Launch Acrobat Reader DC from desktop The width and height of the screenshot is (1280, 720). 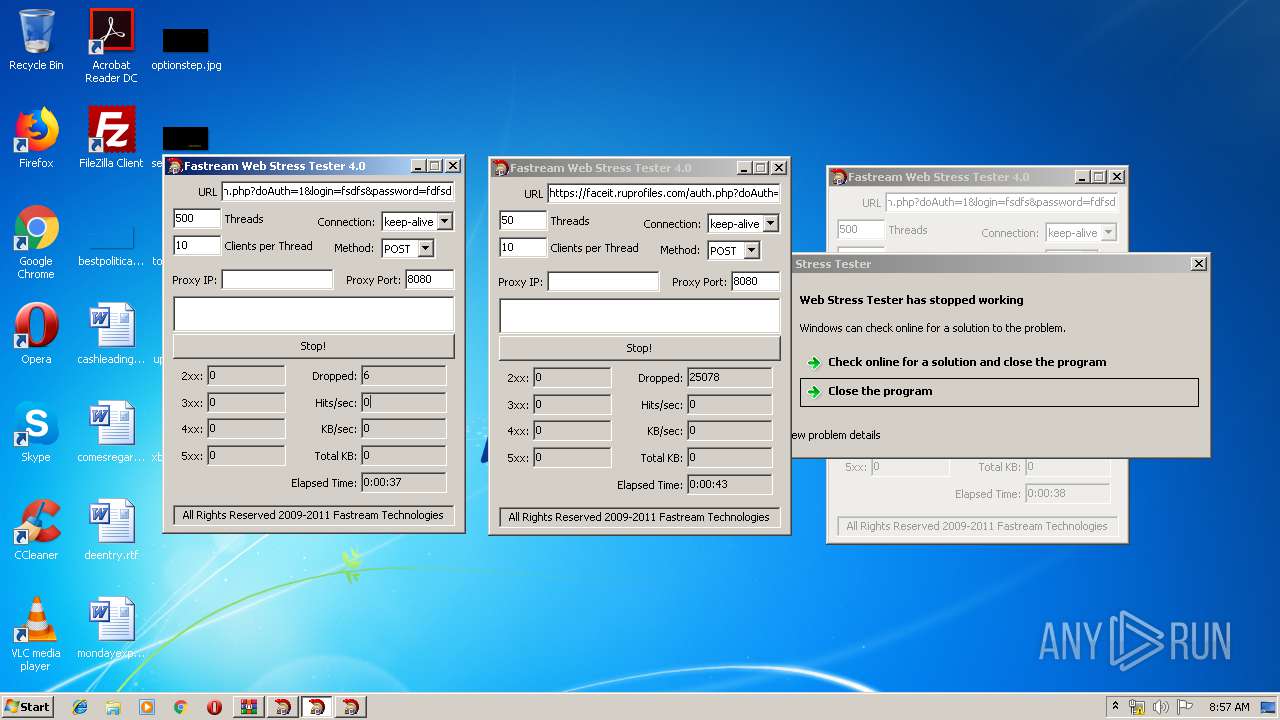click(x=111, y=46)
